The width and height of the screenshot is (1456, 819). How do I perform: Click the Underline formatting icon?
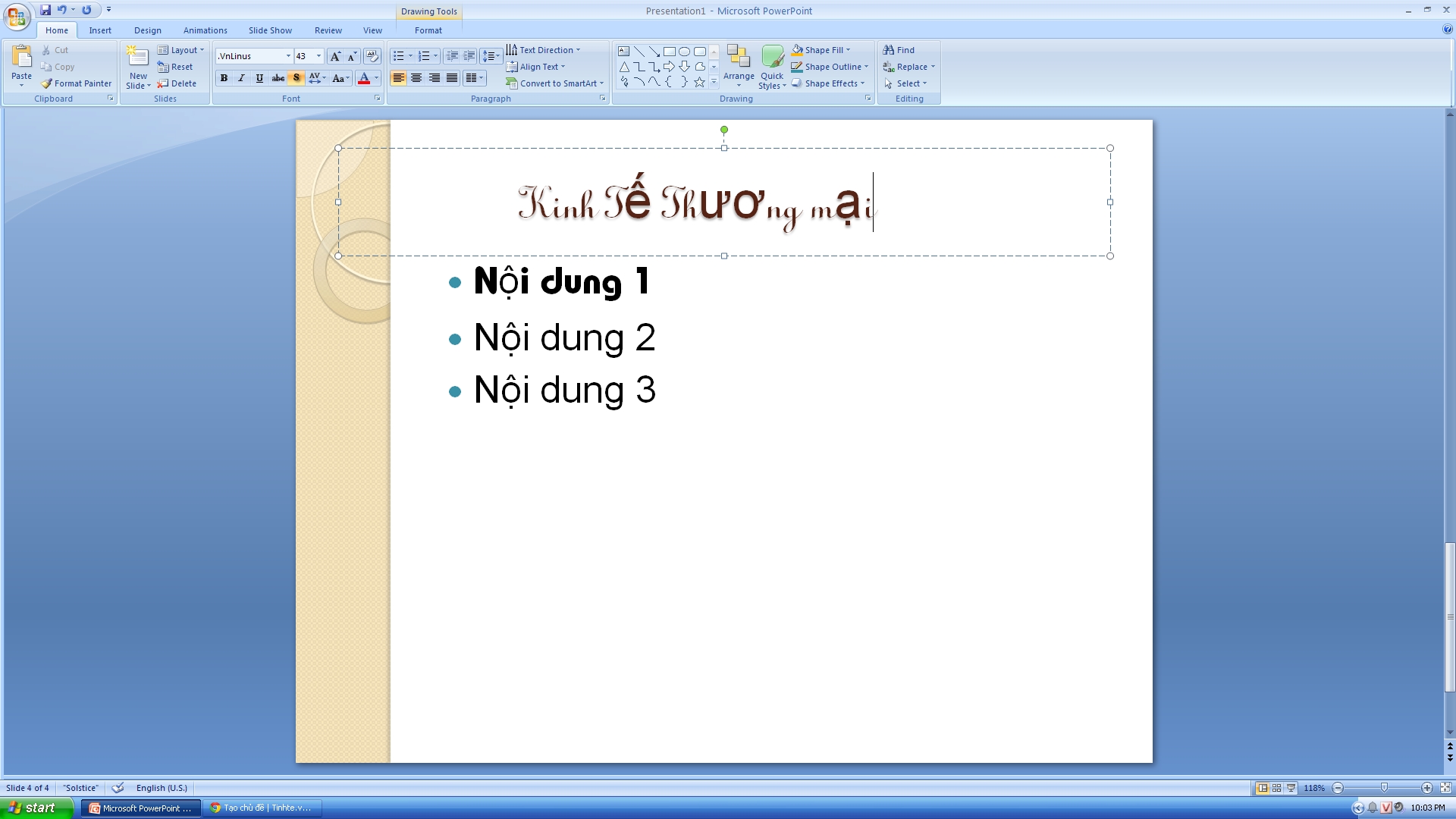pyautogui.click(x=259, y=78)
